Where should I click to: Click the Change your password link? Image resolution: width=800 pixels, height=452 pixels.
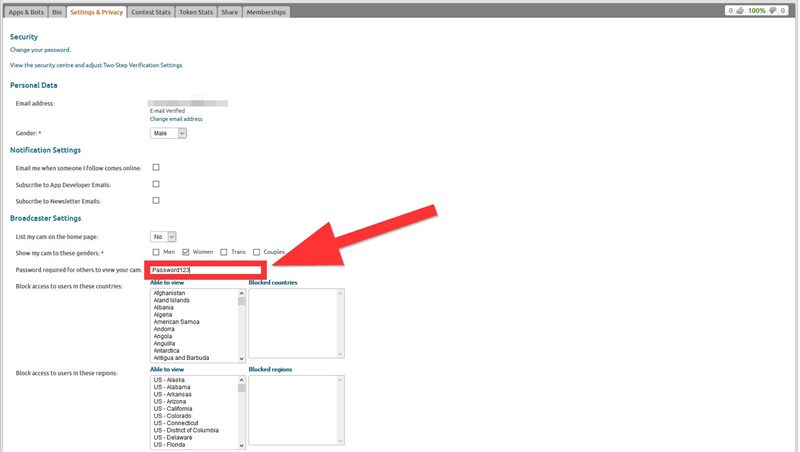tap(40, 50)
